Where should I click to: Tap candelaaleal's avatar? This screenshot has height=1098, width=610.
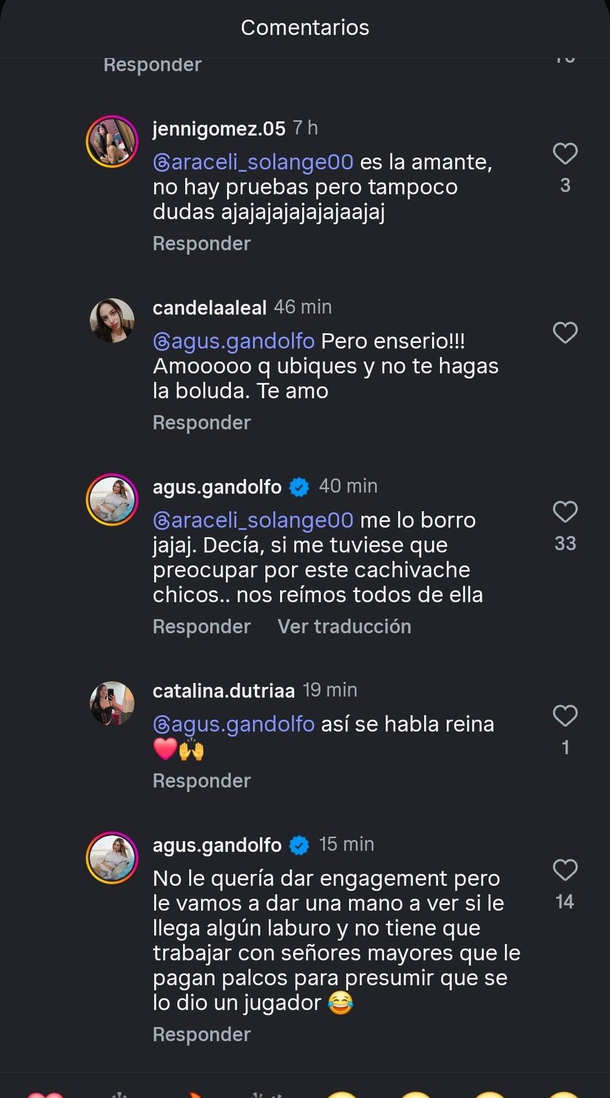(111, 320)
